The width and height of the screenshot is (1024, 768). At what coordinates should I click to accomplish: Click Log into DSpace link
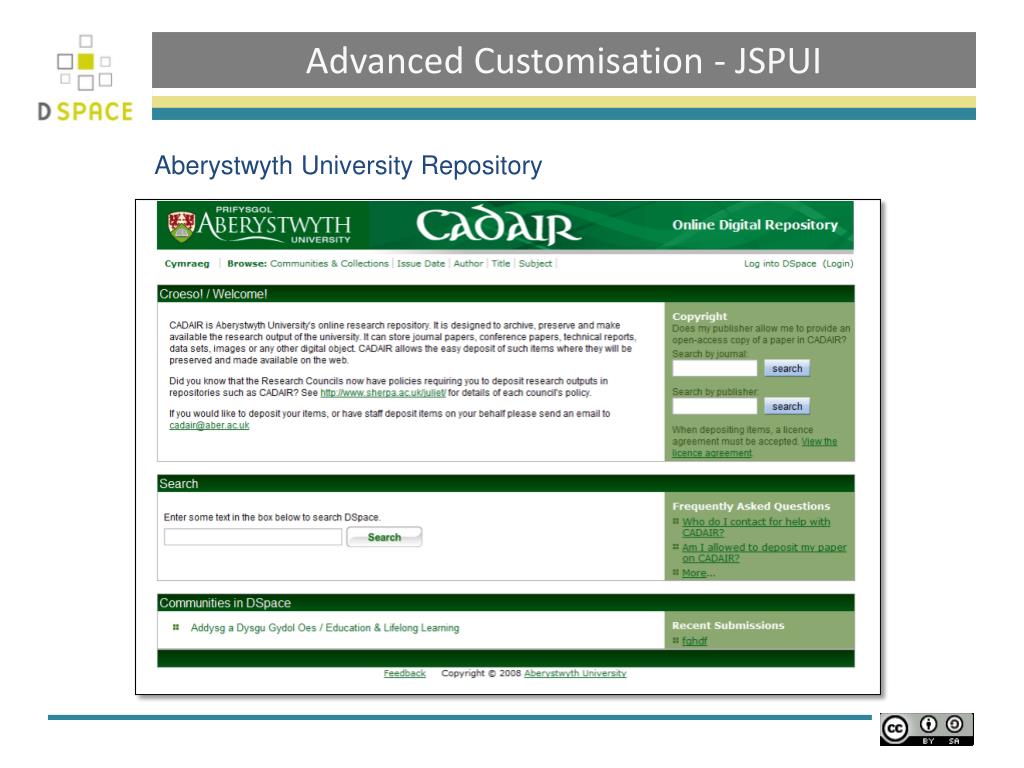(x=780, y=264)
